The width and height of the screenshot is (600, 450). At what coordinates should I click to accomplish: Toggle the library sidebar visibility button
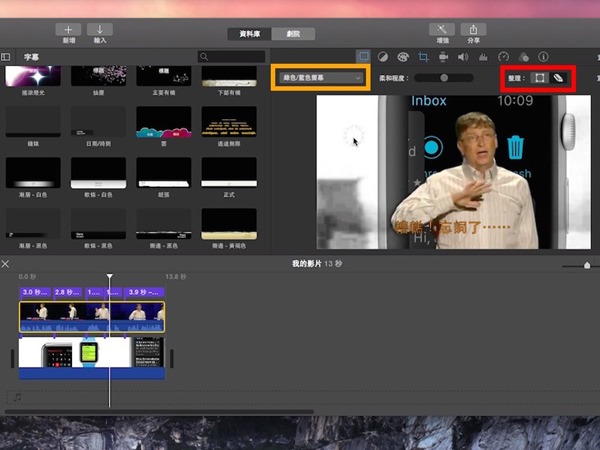6,57
